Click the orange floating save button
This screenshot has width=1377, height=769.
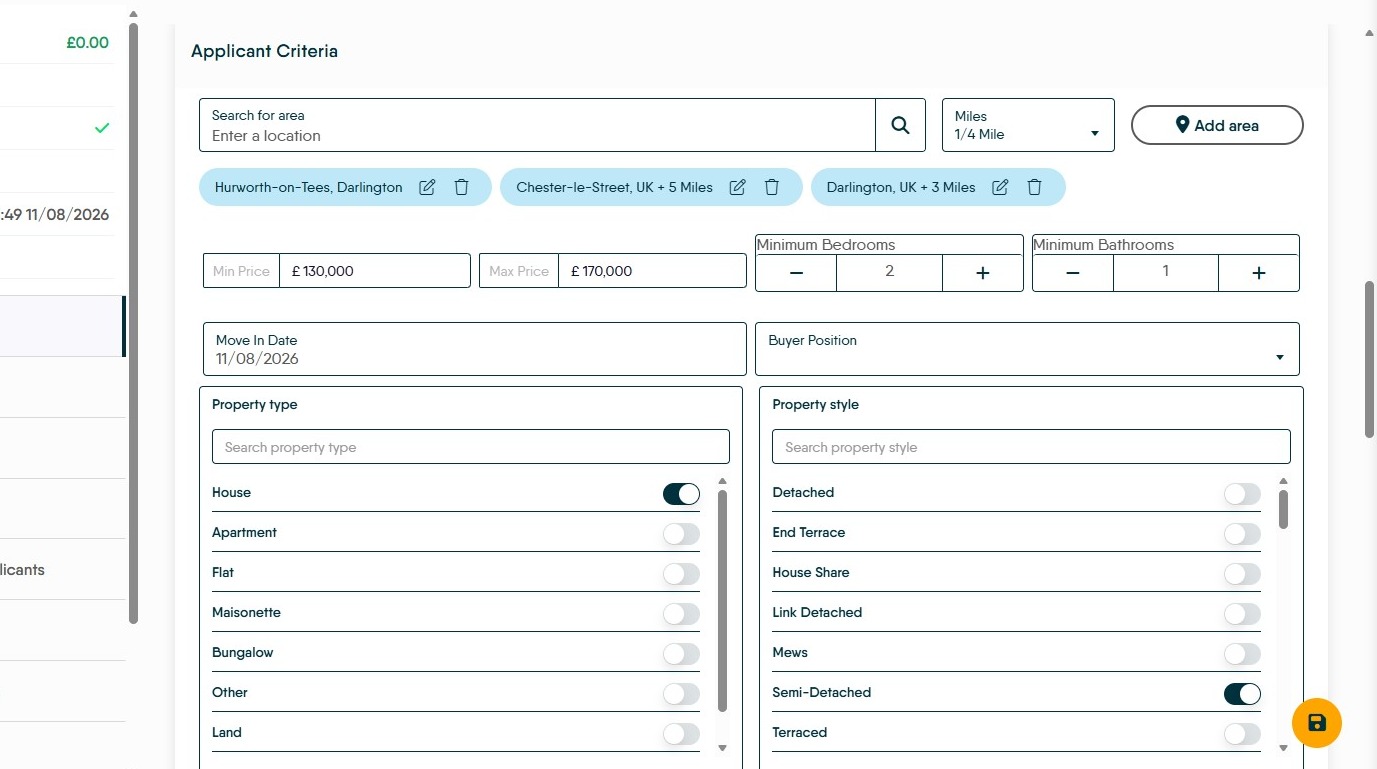click(x=1316, y=723)
